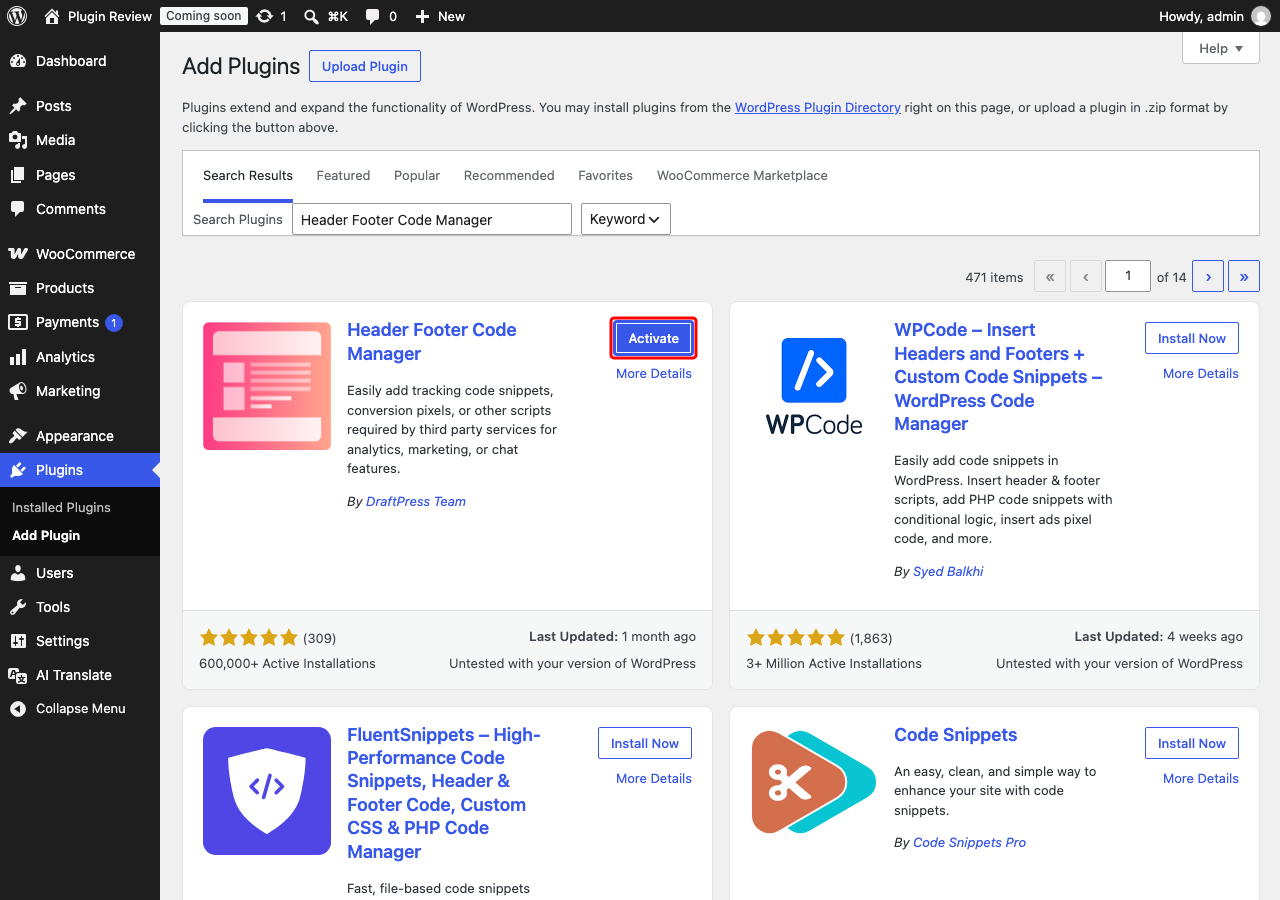The height and width of the screenshot is (900, 1280).
Task: Click the Posts pushpin icon
Action: (18, 106)
